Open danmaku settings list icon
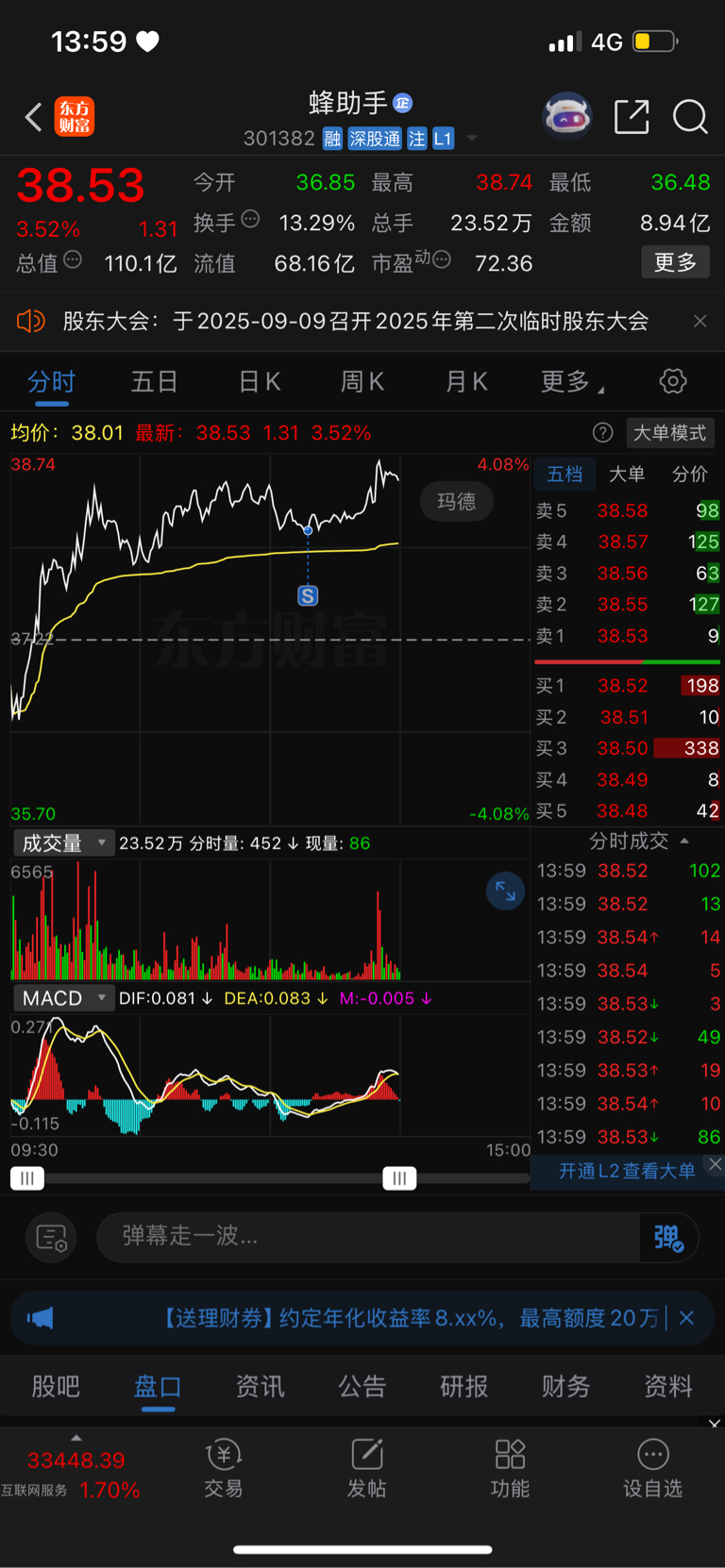Screen dimensions: 725x1568 (51, 1237)
